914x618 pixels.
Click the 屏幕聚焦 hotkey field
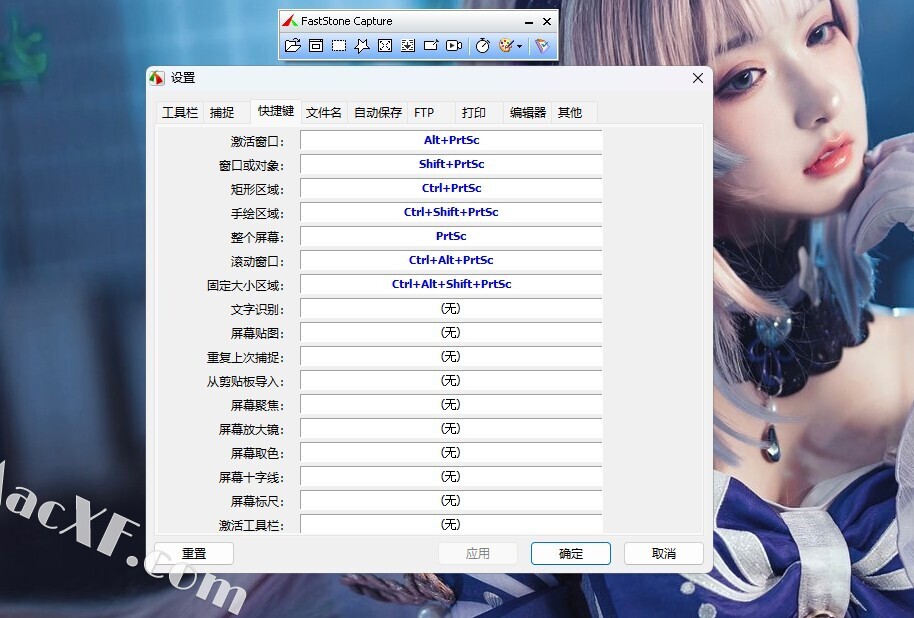pyautogui.click(x=451, y=405)
